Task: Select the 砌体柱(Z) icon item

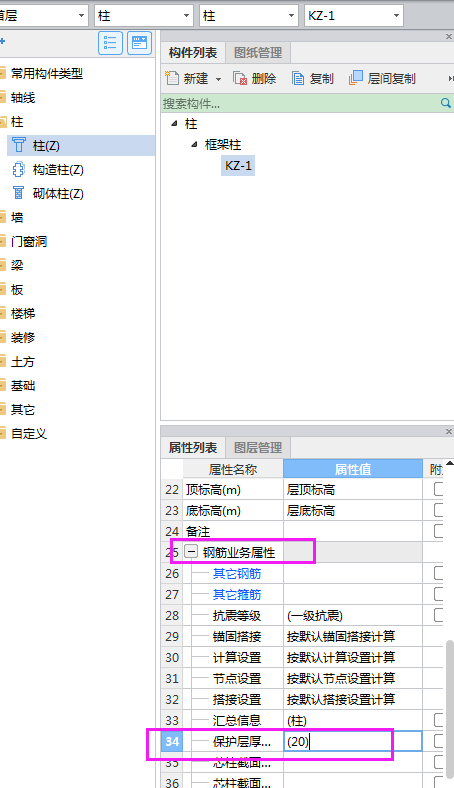Action: pyautogui.click(x=19, y=193)
